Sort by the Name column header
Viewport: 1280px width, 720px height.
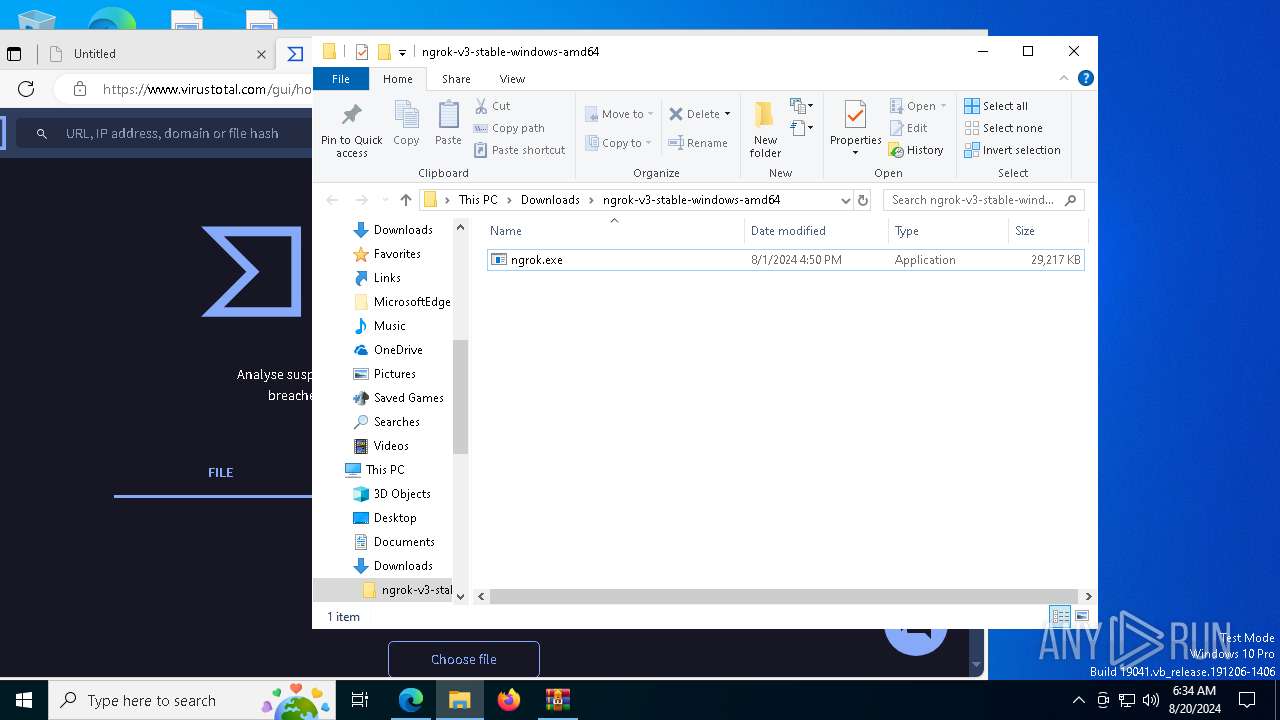click(615, 231)
